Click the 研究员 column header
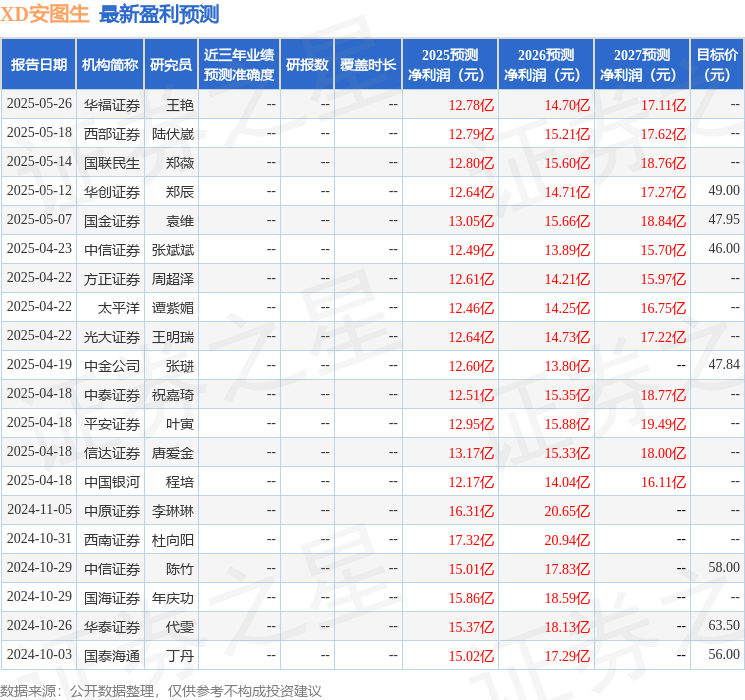 tap(171, 65)
